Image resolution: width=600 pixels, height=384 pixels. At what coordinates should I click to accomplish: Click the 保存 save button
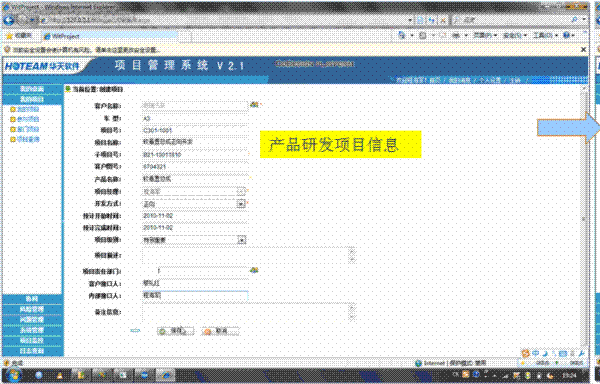176,331
